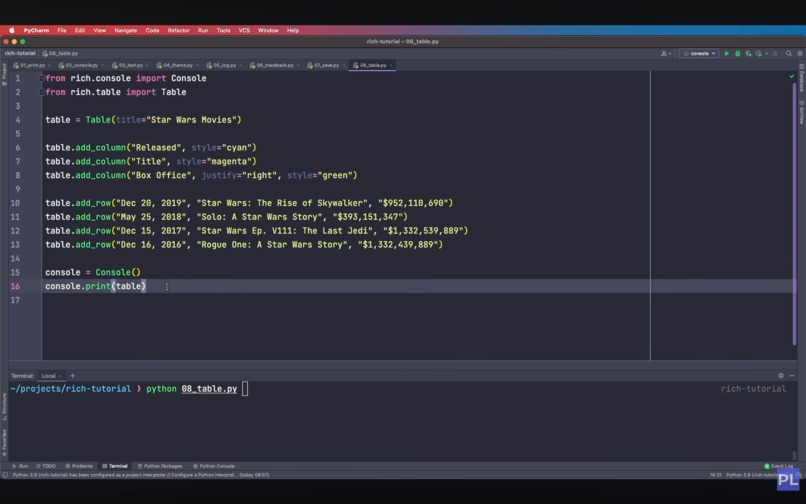Click the profiler run icon
The height and width of the screenshot is (504, 806).
pos(759,53)
